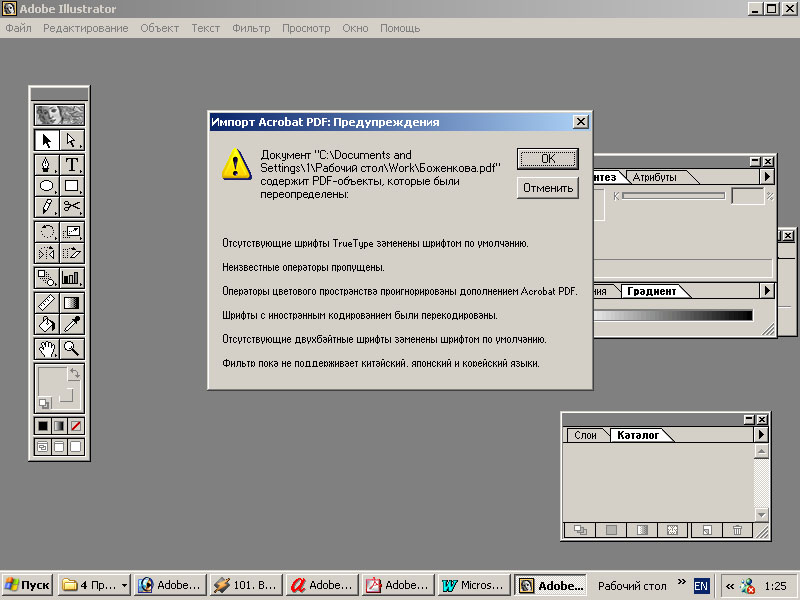
Task: Show all swatches in Каталог panel
Action: (x=580, y=530)
